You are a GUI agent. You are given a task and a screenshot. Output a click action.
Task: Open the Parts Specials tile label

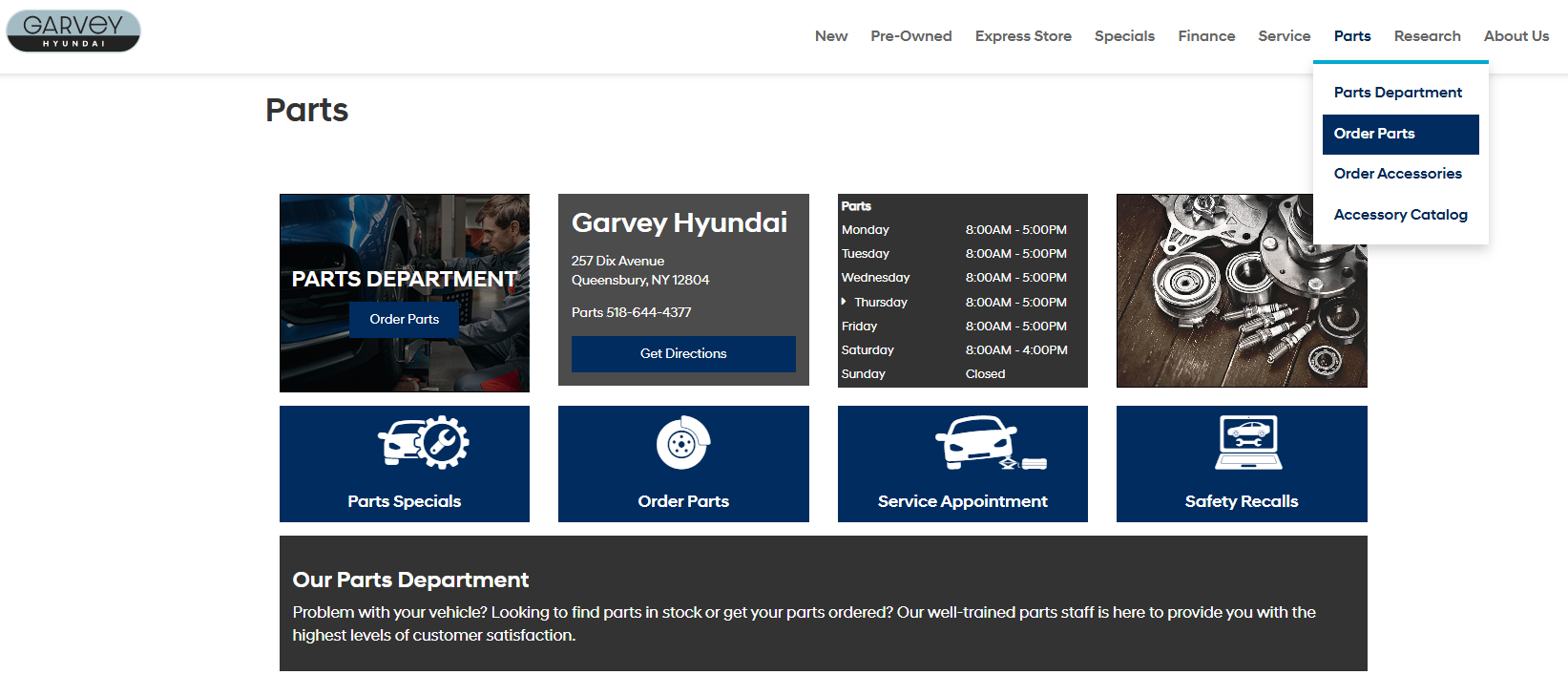point(405,501)
